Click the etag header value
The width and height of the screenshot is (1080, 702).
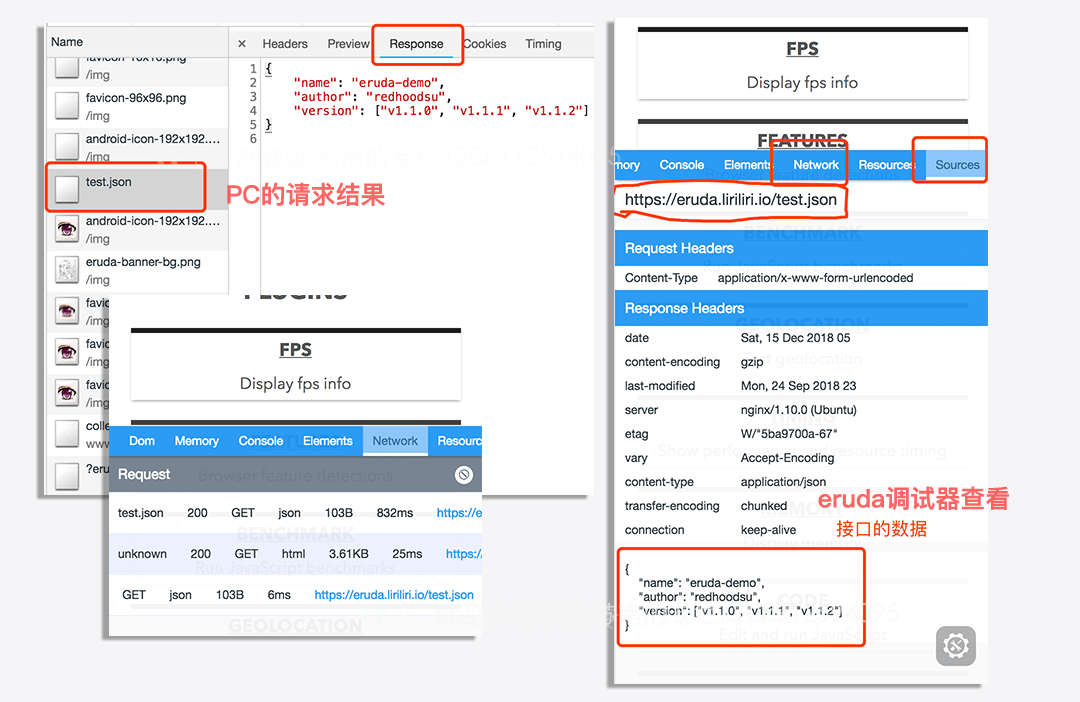(x=789, y=434)
